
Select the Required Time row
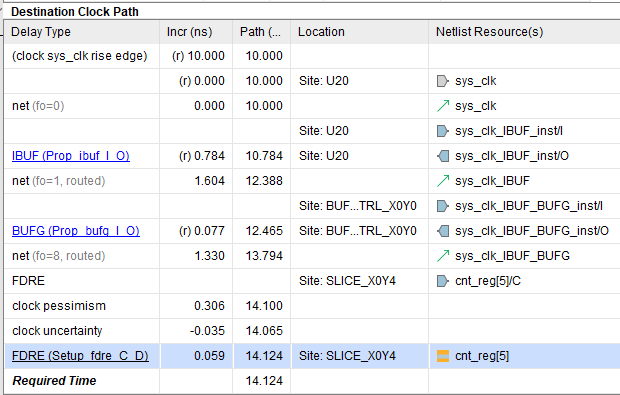tap(312, 381)
